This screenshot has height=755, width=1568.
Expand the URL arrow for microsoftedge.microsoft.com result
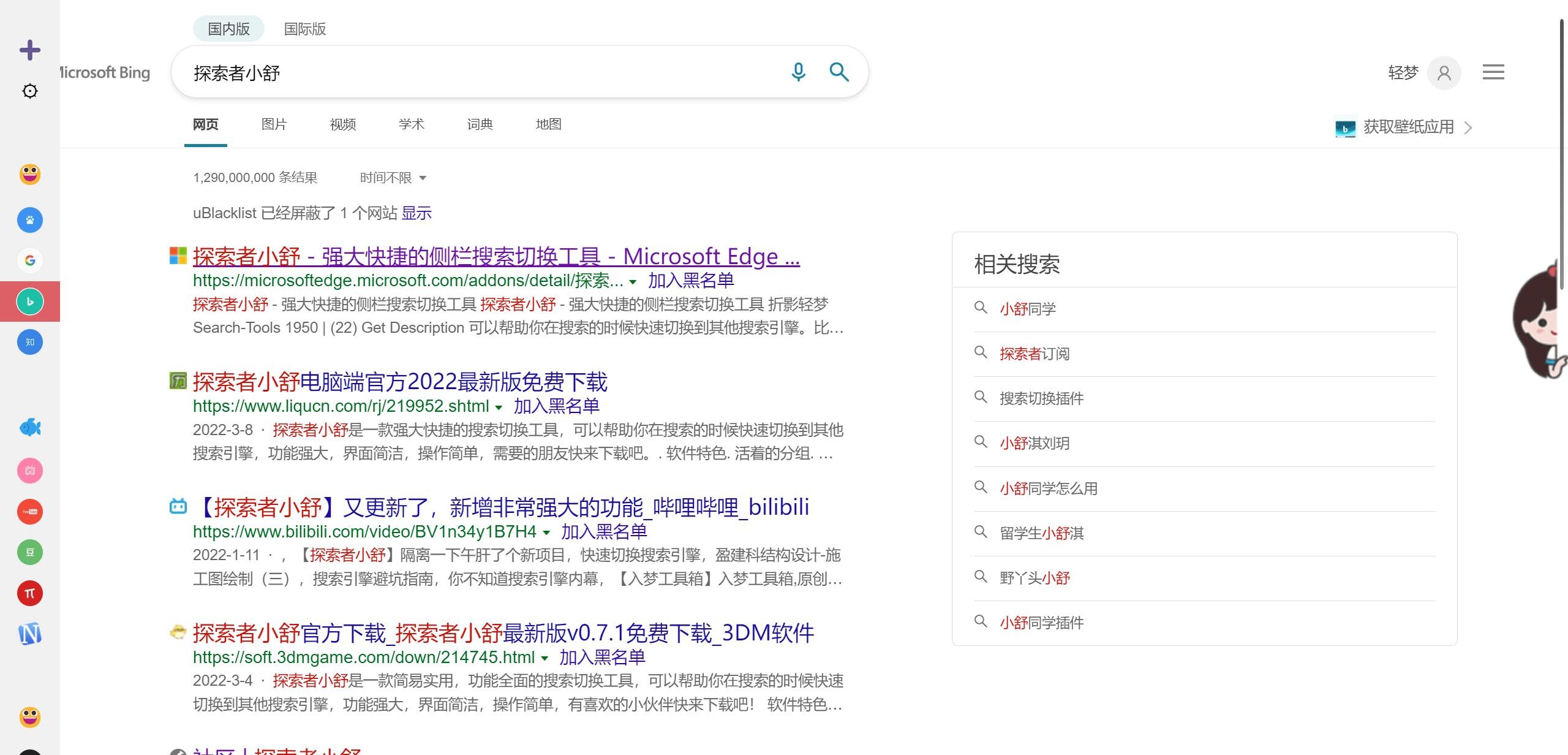click(633, 282)
